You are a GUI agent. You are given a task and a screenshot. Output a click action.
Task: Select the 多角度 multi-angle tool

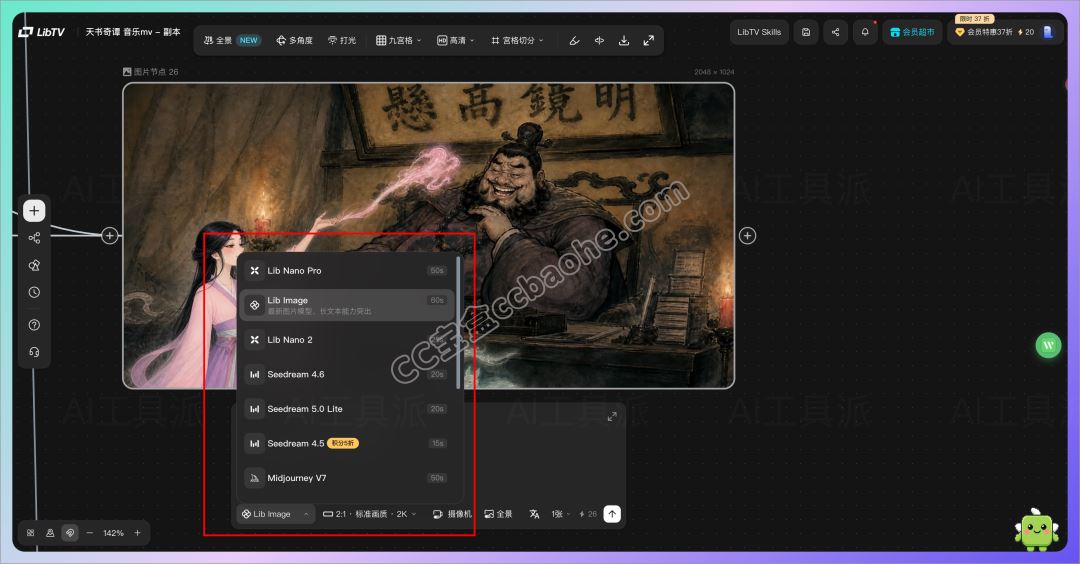(x=294, y=41)
